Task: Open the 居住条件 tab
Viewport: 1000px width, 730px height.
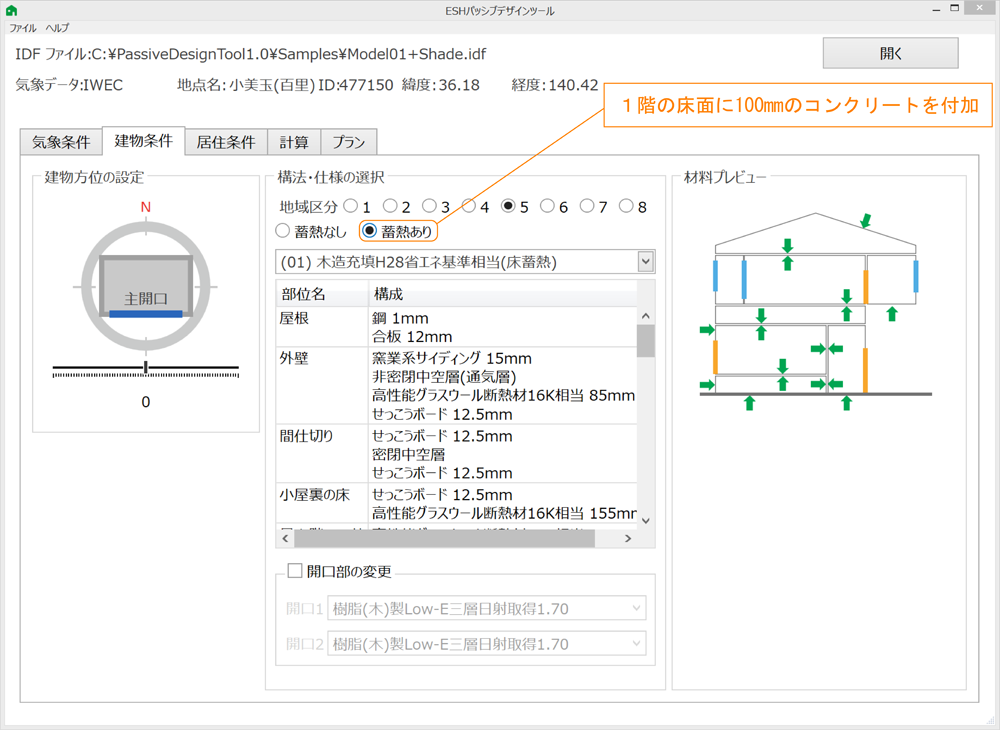Action: 226,142
